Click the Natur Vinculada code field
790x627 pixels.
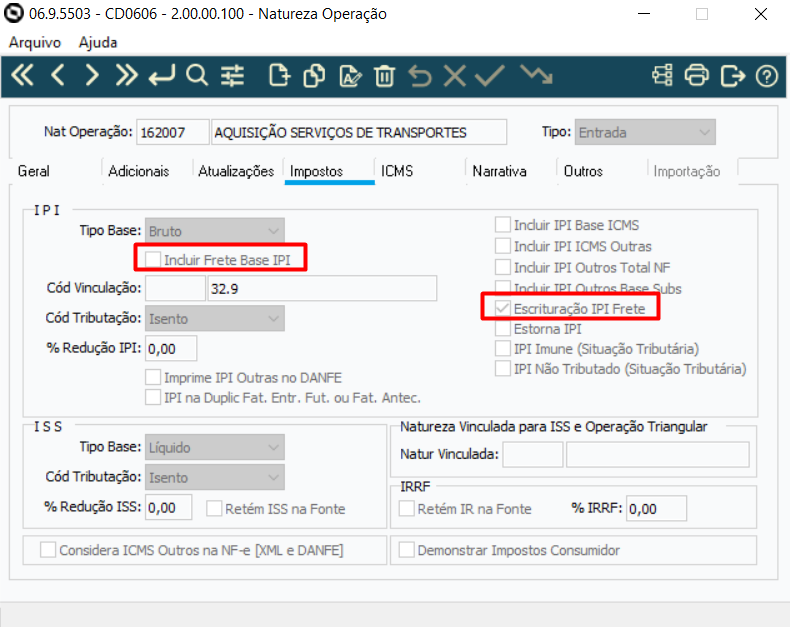pyautogui.click(x=533, y=454)
